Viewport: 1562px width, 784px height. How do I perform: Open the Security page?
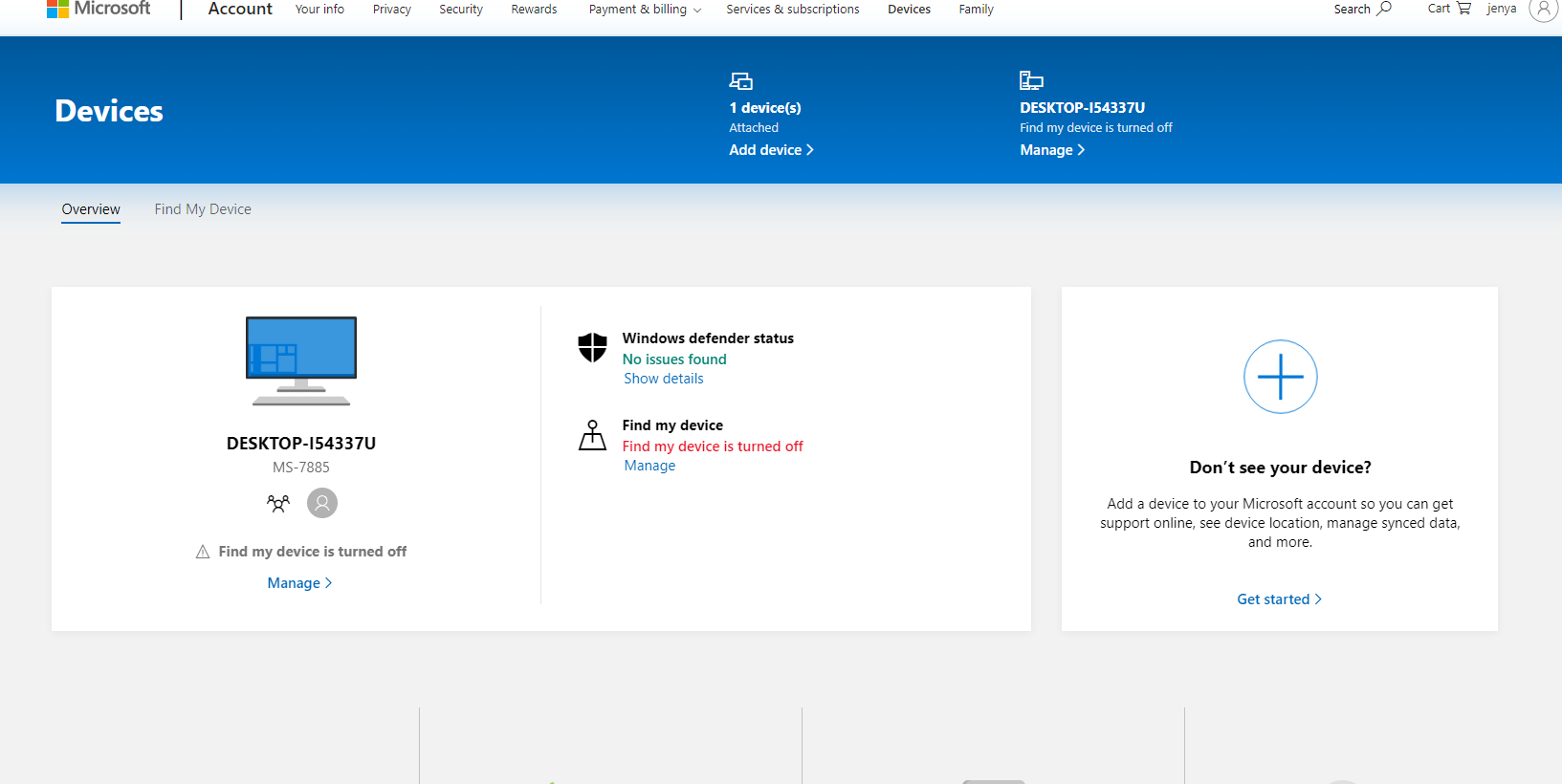(x=461, y=10)
